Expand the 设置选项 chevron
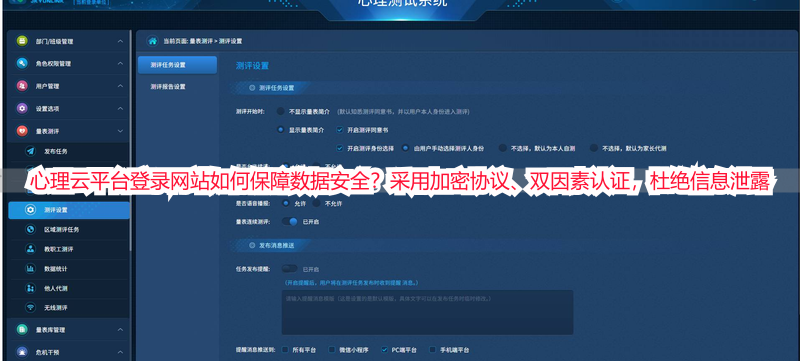This screenshot has height=361, width=800. (x=120, y=109)
